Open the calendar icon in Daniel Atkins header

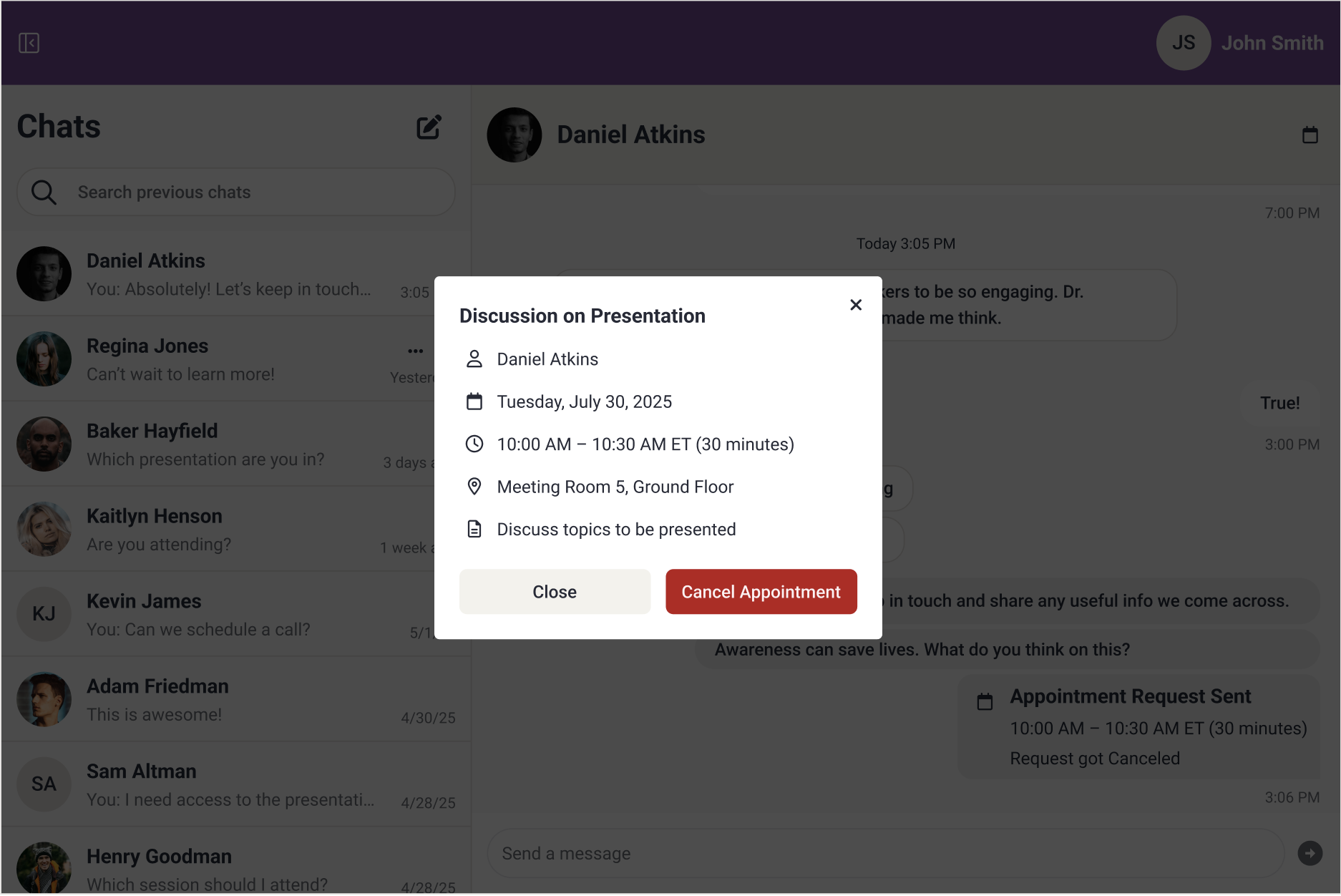coord(1310,135)
